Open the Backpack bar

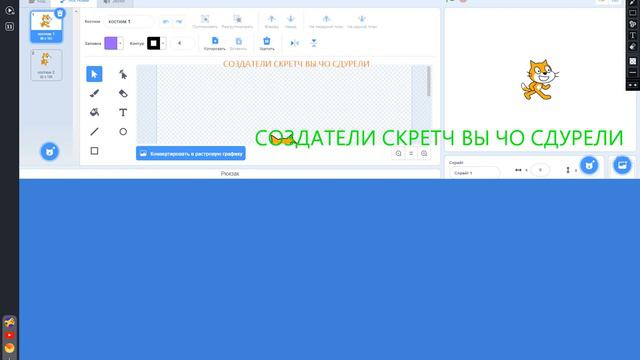click(x=230, y=173)
